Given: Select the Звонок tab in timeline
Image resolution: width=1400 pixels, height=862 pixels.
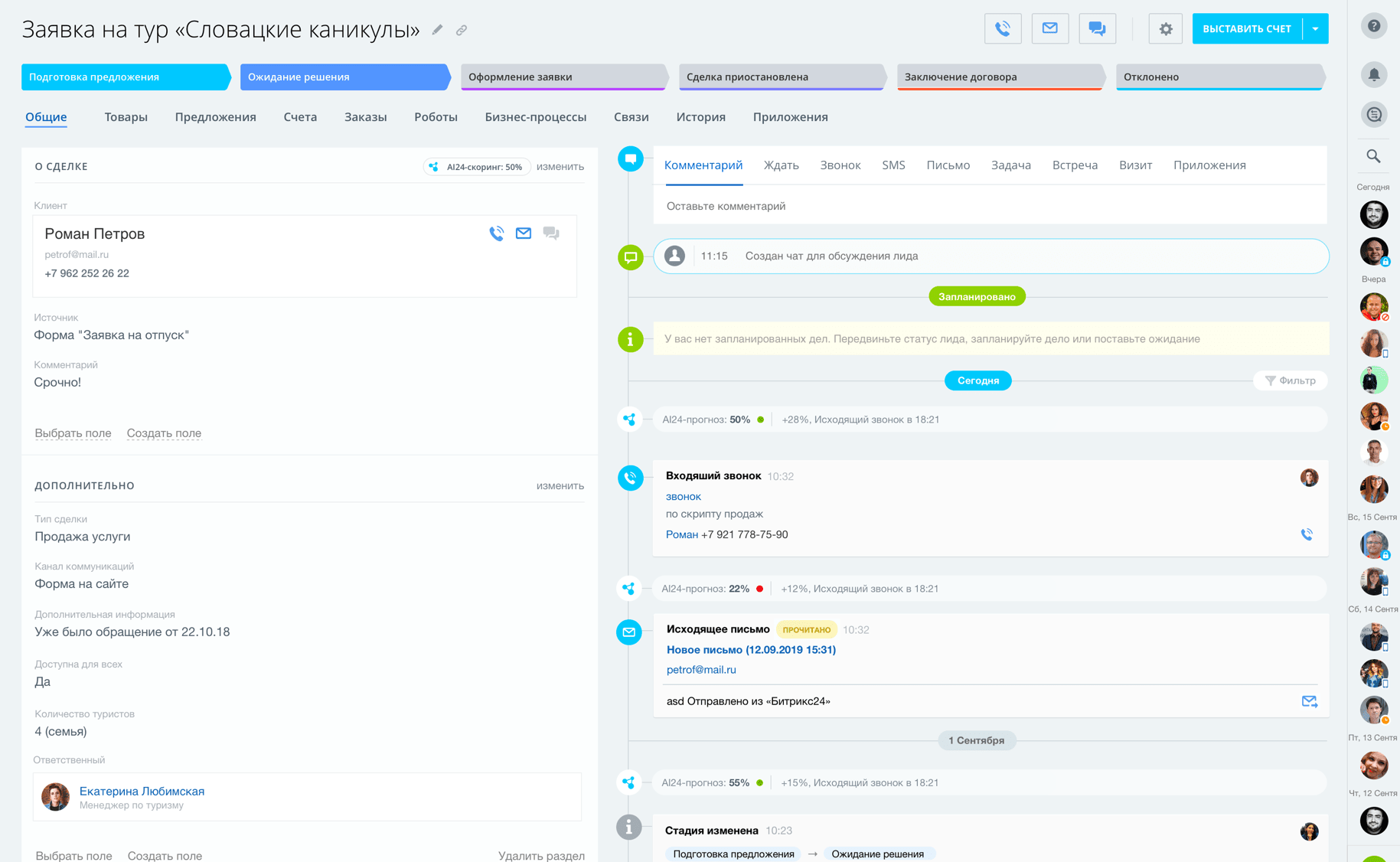Looking at the screenshot, I should tap(840, 165).
